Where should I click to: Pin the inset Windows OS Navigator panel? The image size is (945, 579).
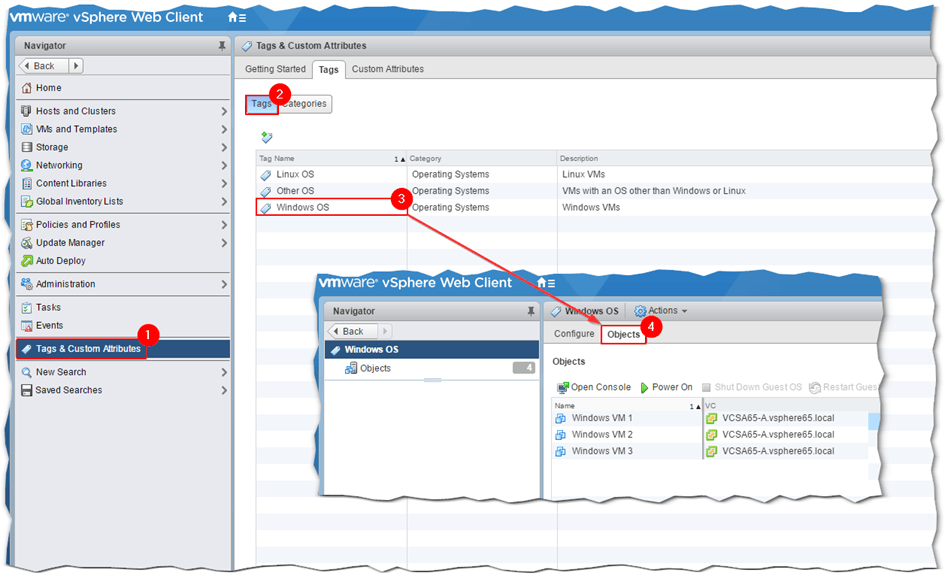click(x=530, y=311)
